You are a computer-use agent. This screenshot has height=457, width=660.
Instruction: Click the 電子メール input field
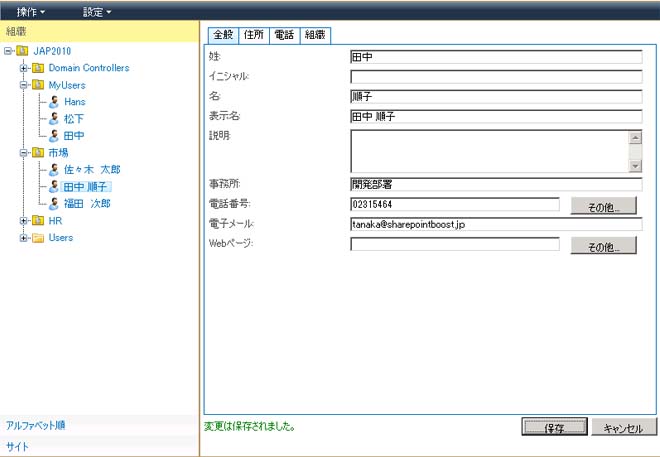point(496,224)
